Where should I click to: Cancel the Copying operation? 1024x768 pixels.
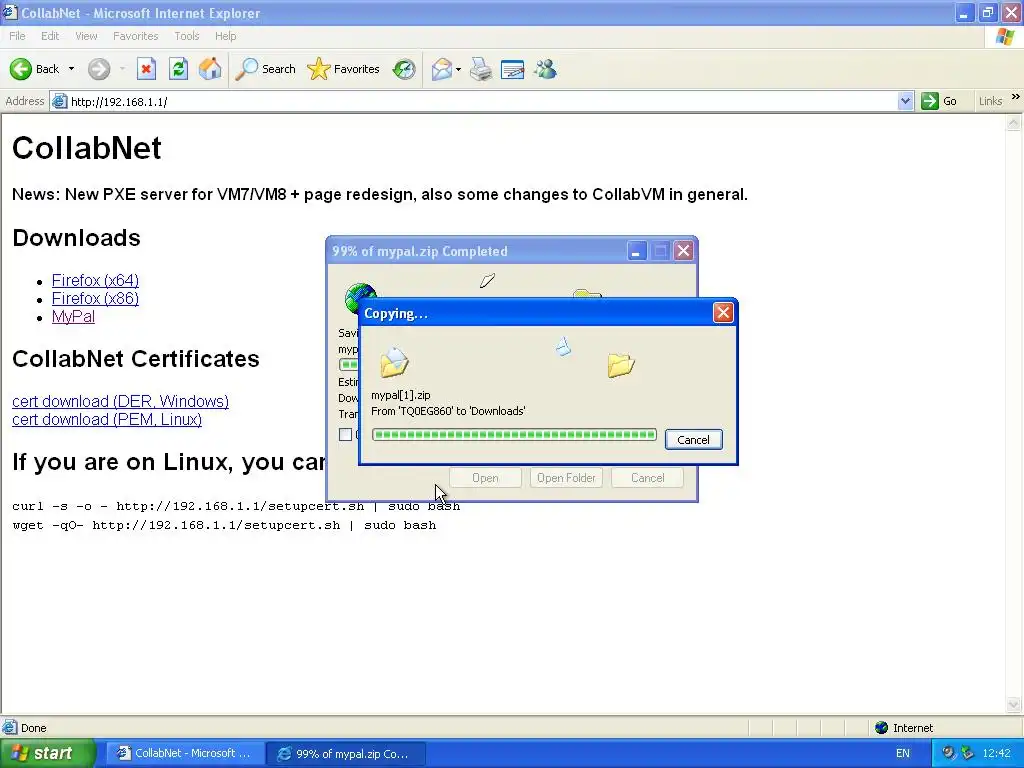694,440
